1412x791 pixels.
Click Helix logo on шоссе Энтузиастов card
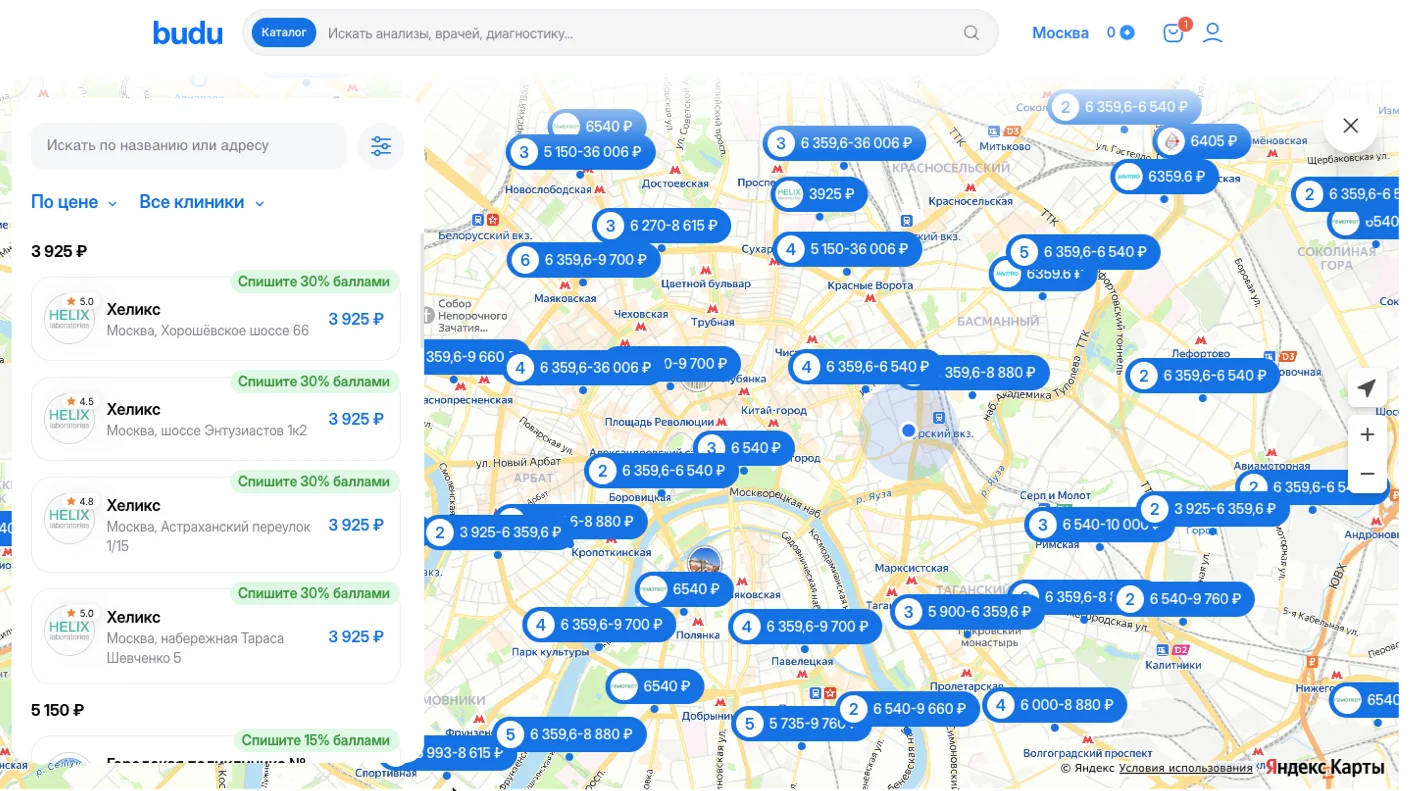[x=69, y=419]
